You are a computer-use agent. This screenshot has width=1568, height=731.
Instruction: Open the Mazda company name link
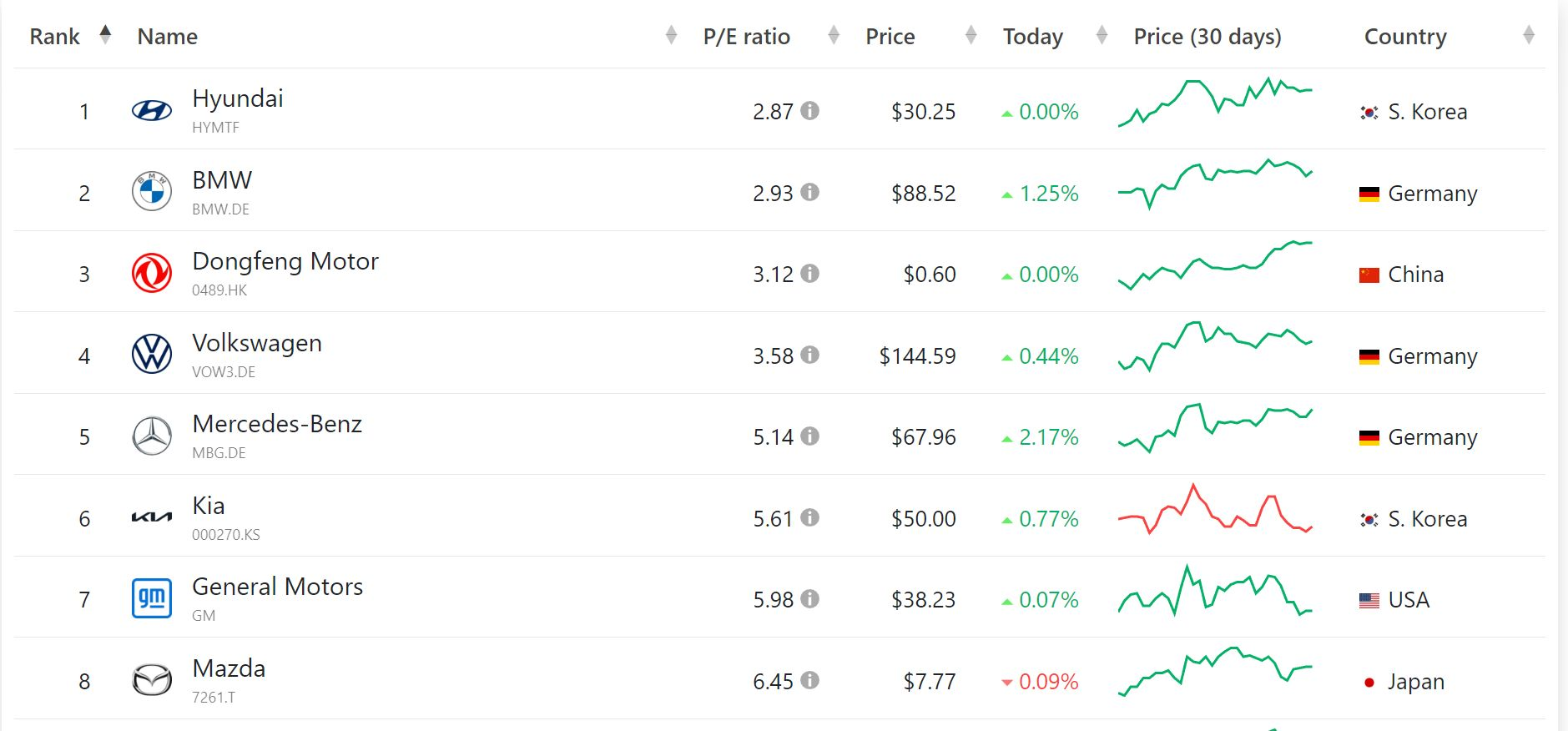point(229,668)
